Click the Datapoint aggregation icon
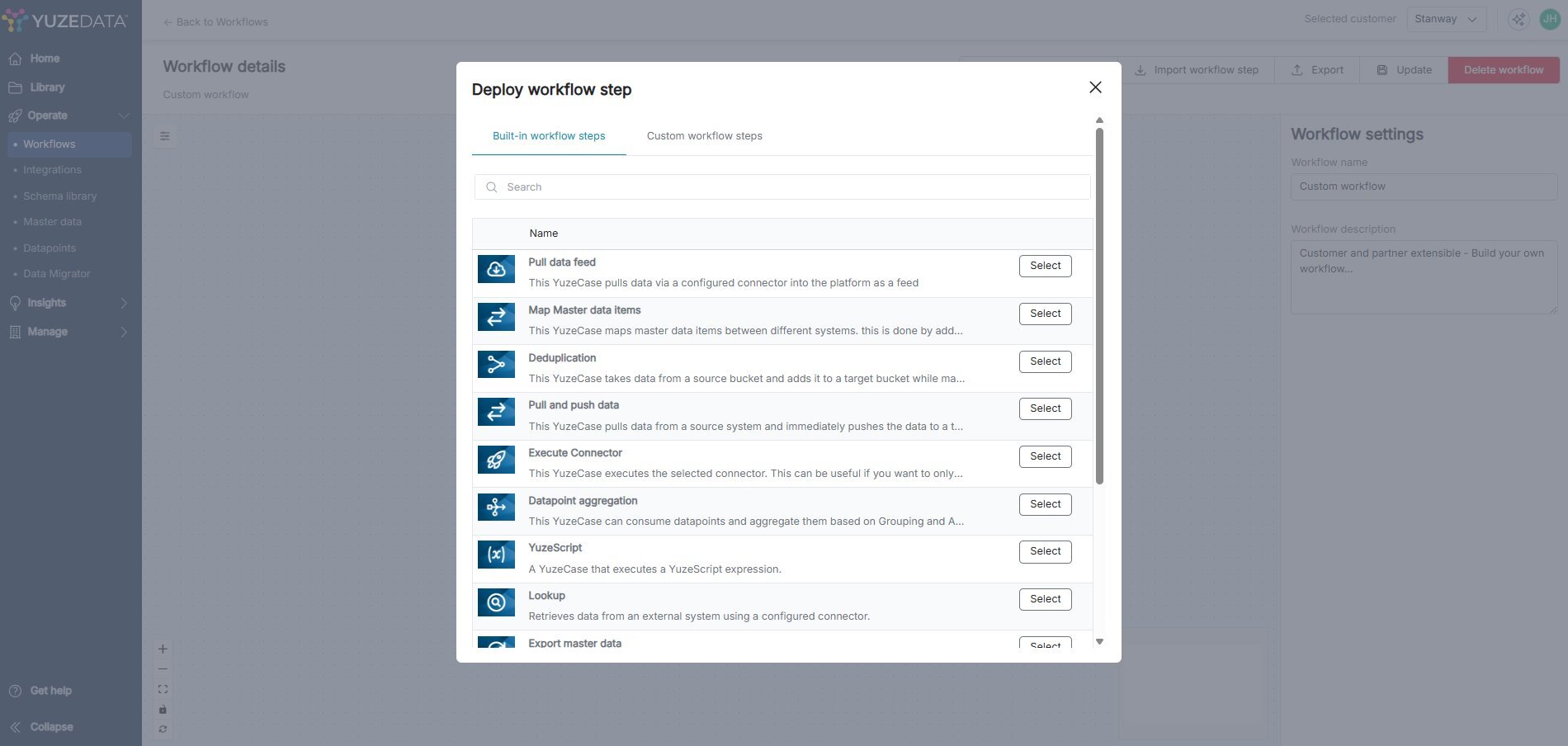Screen dimensions: 1568x746 pyautogui.click(x=496, y=508)
